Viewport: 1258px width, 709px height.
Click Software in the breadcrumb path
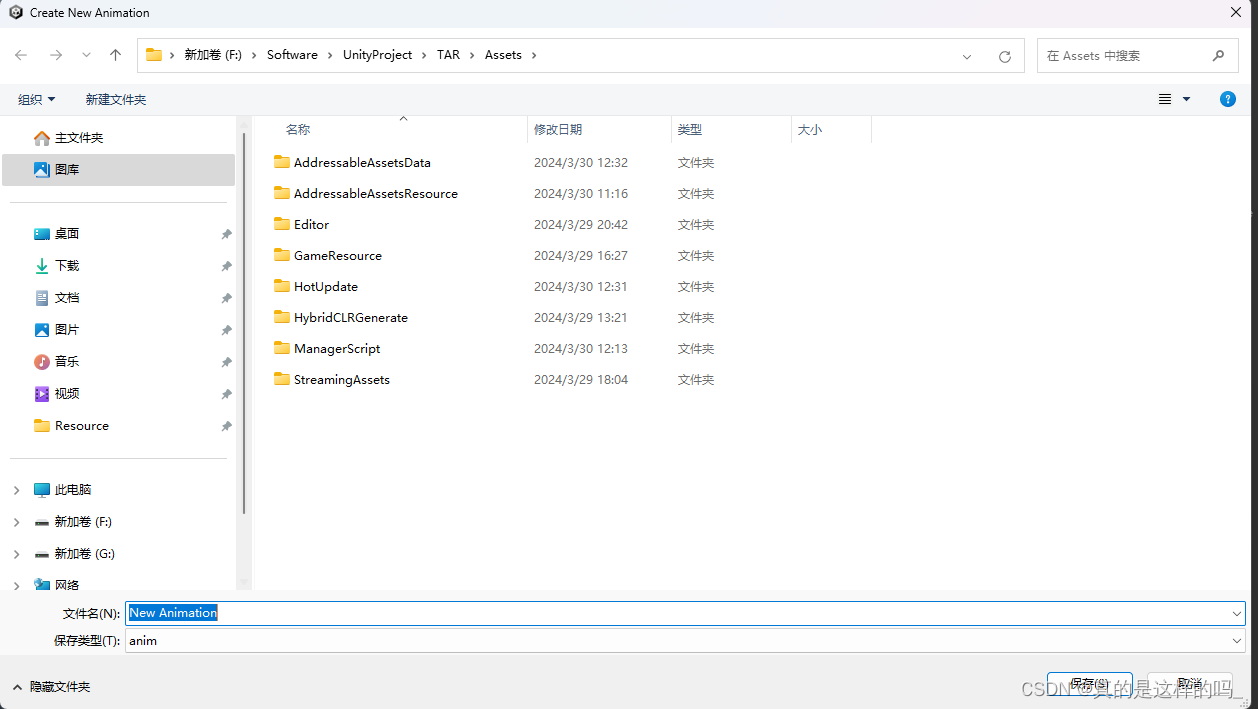(292, 55)
